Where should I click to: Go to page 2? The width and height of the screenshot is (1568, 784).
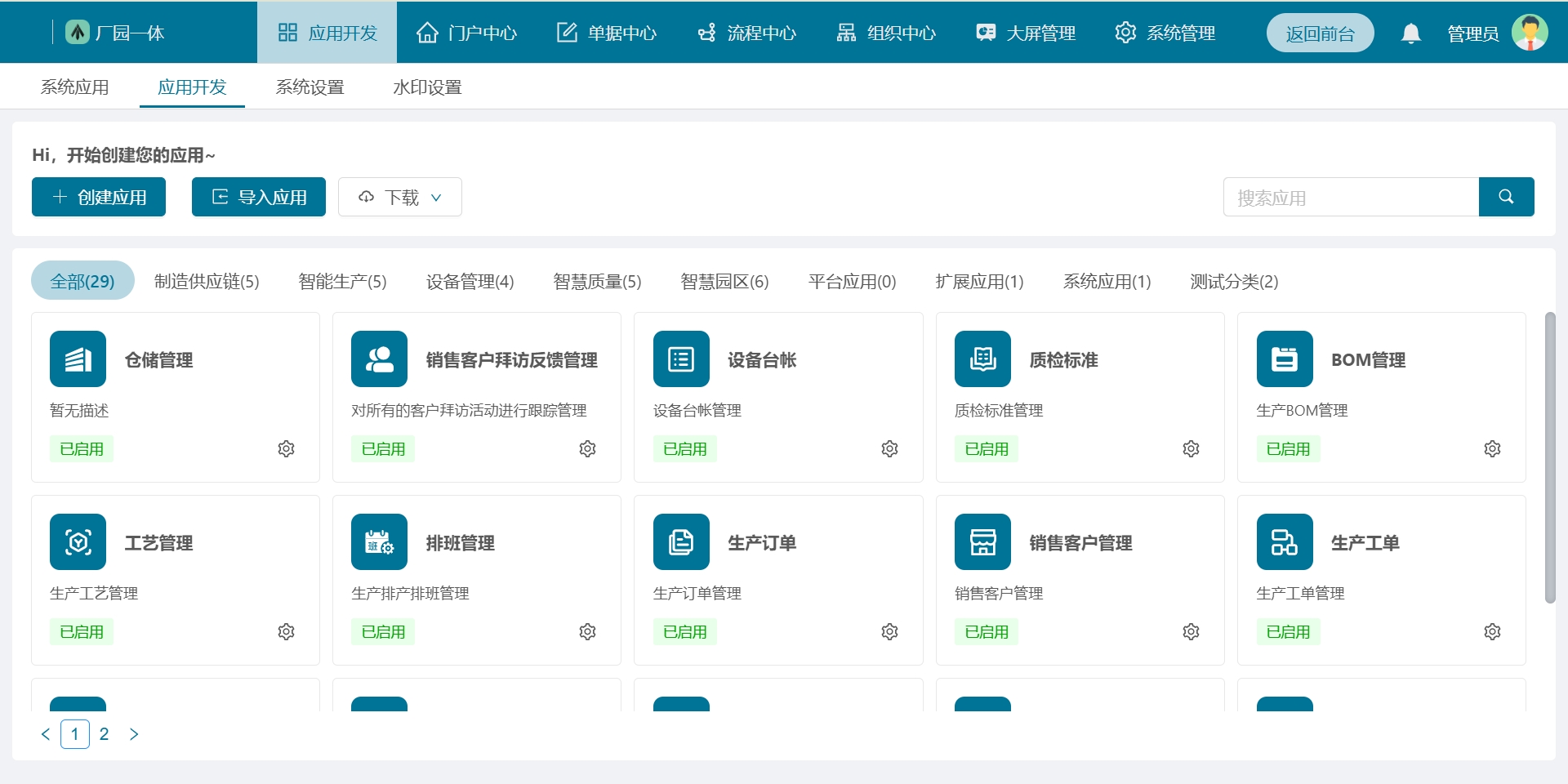click(x=104, y=734)
